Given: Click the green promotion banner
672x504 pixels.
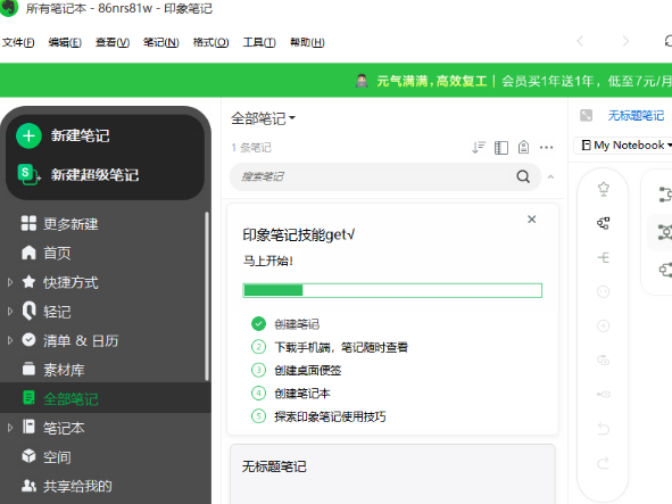Looking at the screenshot, I should coord(336,80).
